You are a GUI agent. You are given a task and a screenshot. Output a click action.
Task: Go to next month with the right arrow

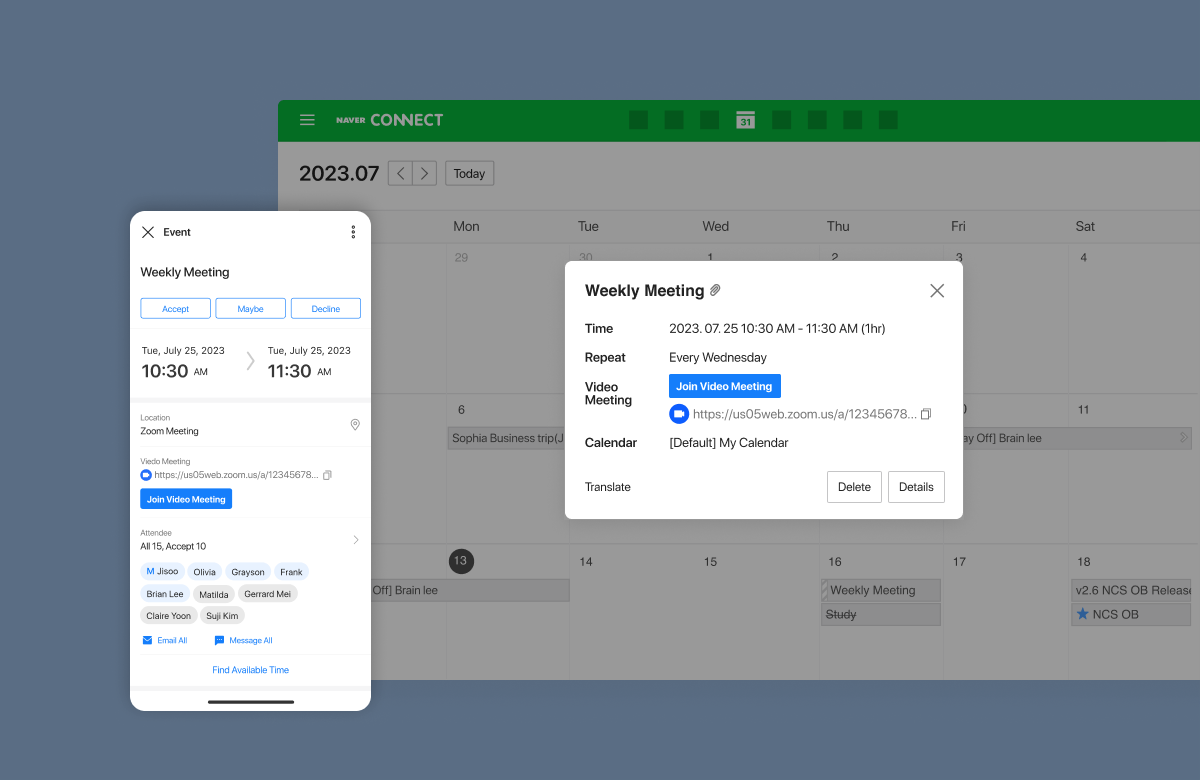click(424, 172)
